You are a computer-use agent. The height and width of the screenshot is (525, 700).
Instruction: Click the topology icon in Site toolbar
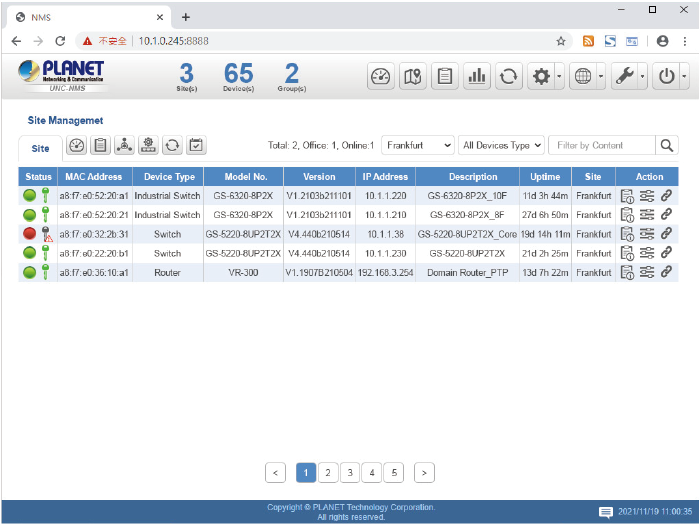[124, 146]
